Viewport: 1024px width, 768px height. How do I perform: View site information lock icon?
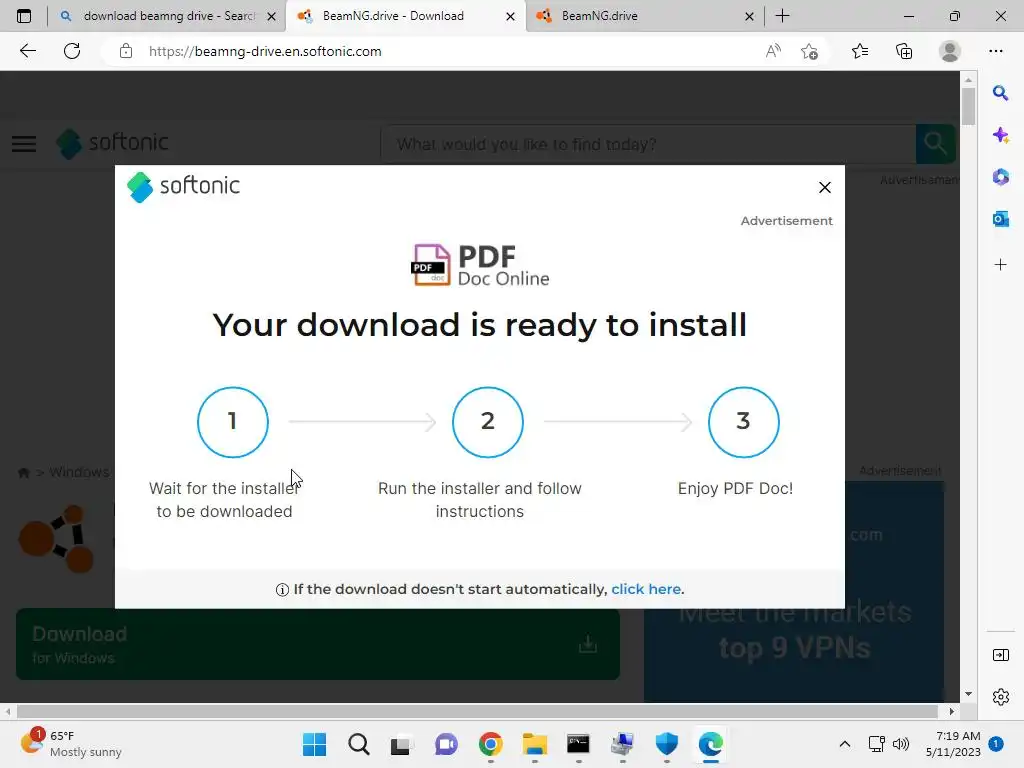[x=126, y=51]
